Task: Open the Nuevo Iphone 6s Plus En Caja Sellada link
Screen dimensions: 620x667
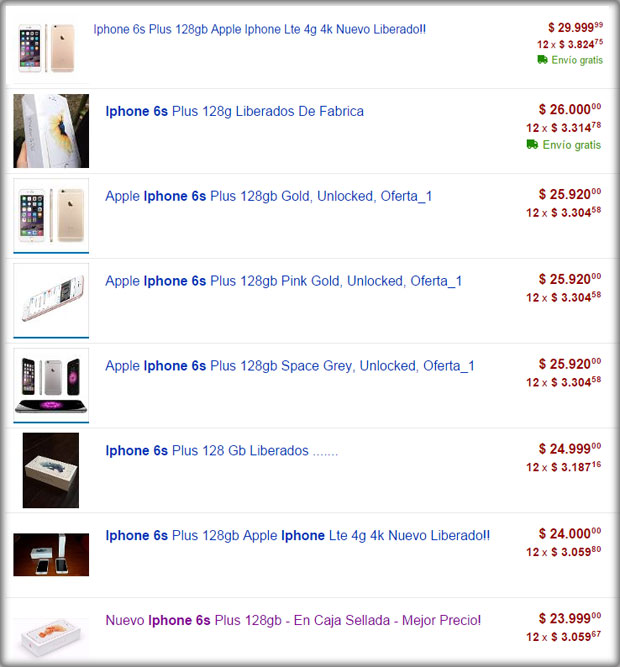Action: [x=293, y=620]
